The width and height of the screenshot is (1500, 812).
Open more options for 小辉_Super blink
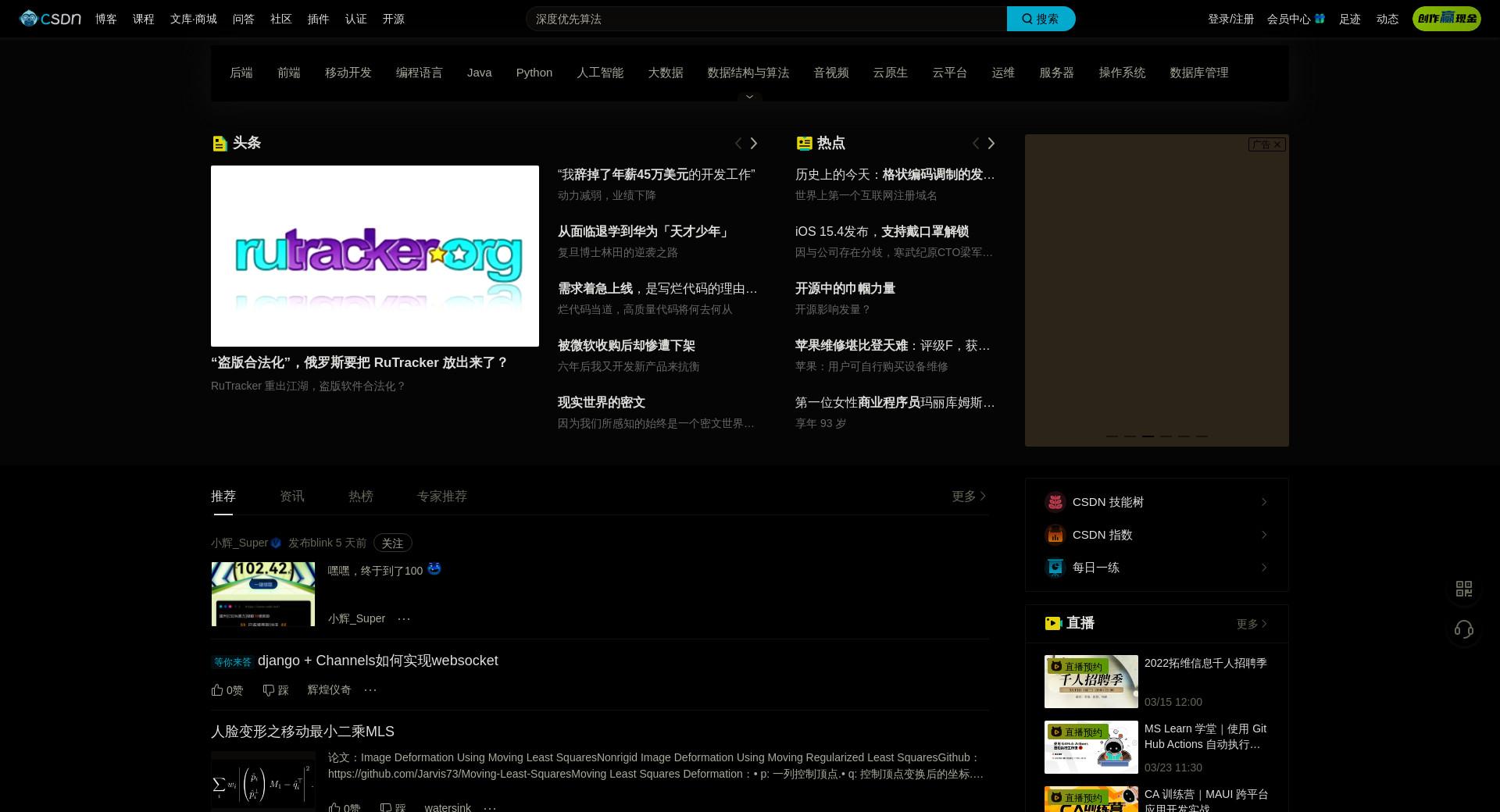tap(404, 618)
